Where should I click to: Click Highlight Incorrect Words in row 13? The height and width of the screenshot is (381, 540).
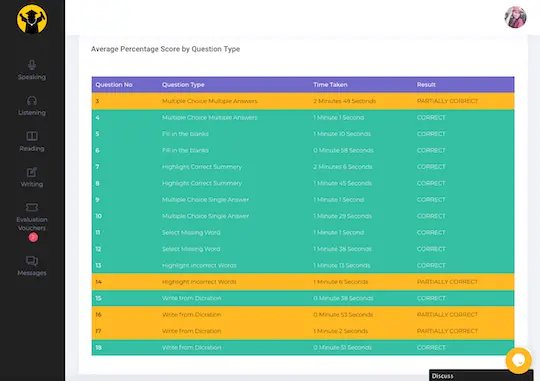coord(199,265)
